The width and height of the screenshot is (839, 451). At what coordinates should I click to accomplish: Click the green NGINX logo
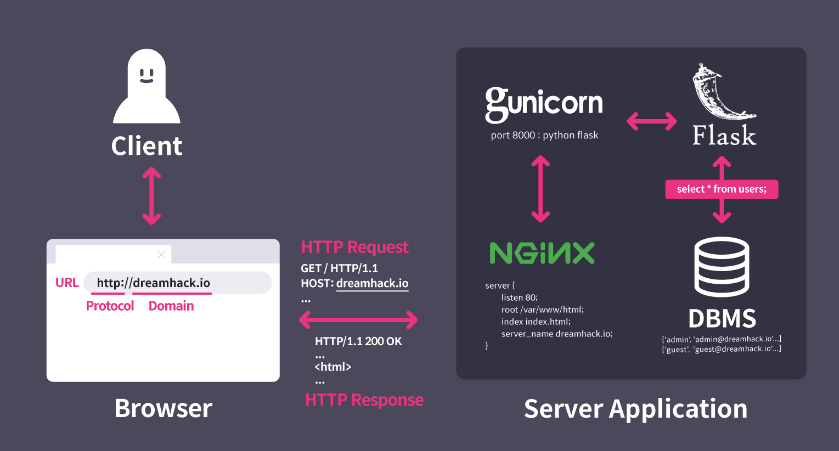(542, 253)
